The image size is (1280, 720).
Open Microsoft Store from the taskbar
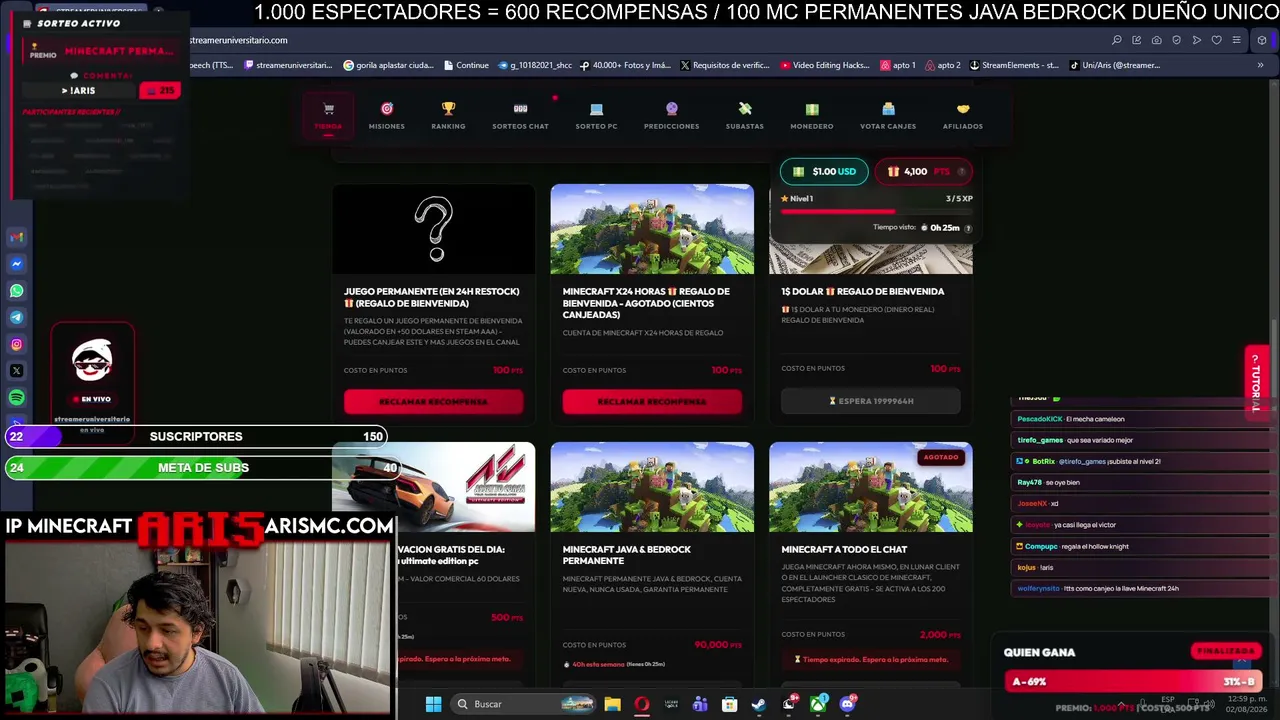click(730, 704)
